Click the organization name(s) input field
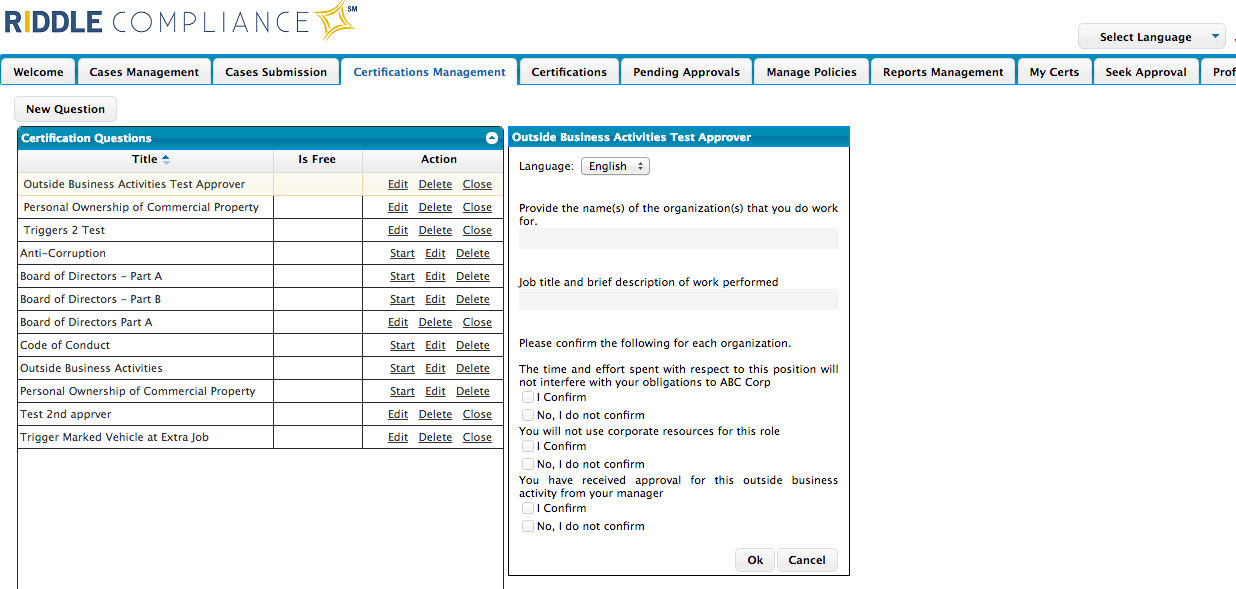Image resolution: width=1236 pixels, height=589 pixels. coord(679,238)
